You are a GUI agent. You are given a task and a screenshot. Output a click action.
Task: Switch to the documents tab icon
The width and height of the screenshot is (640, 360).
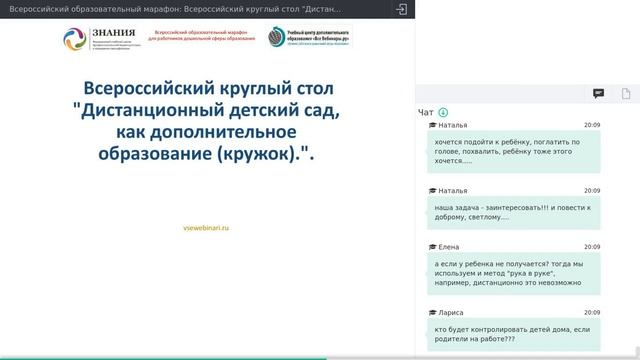626,93
